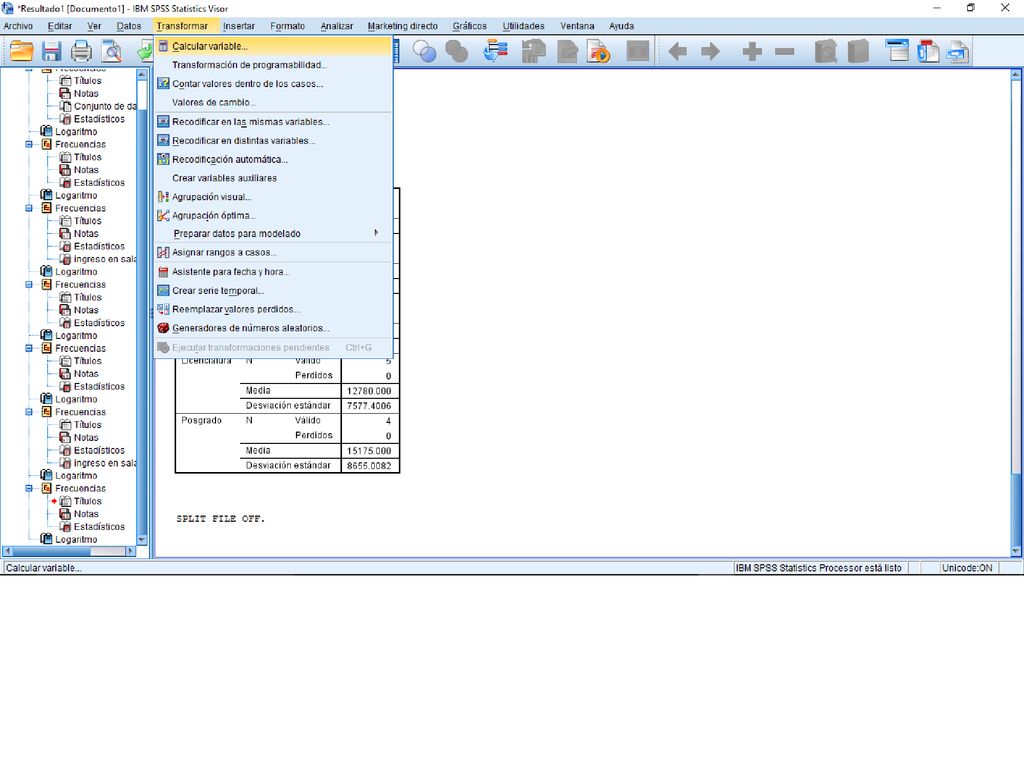Click the table cell showing 15175.000
1024x768 pixels.
[x=370, y=451]
